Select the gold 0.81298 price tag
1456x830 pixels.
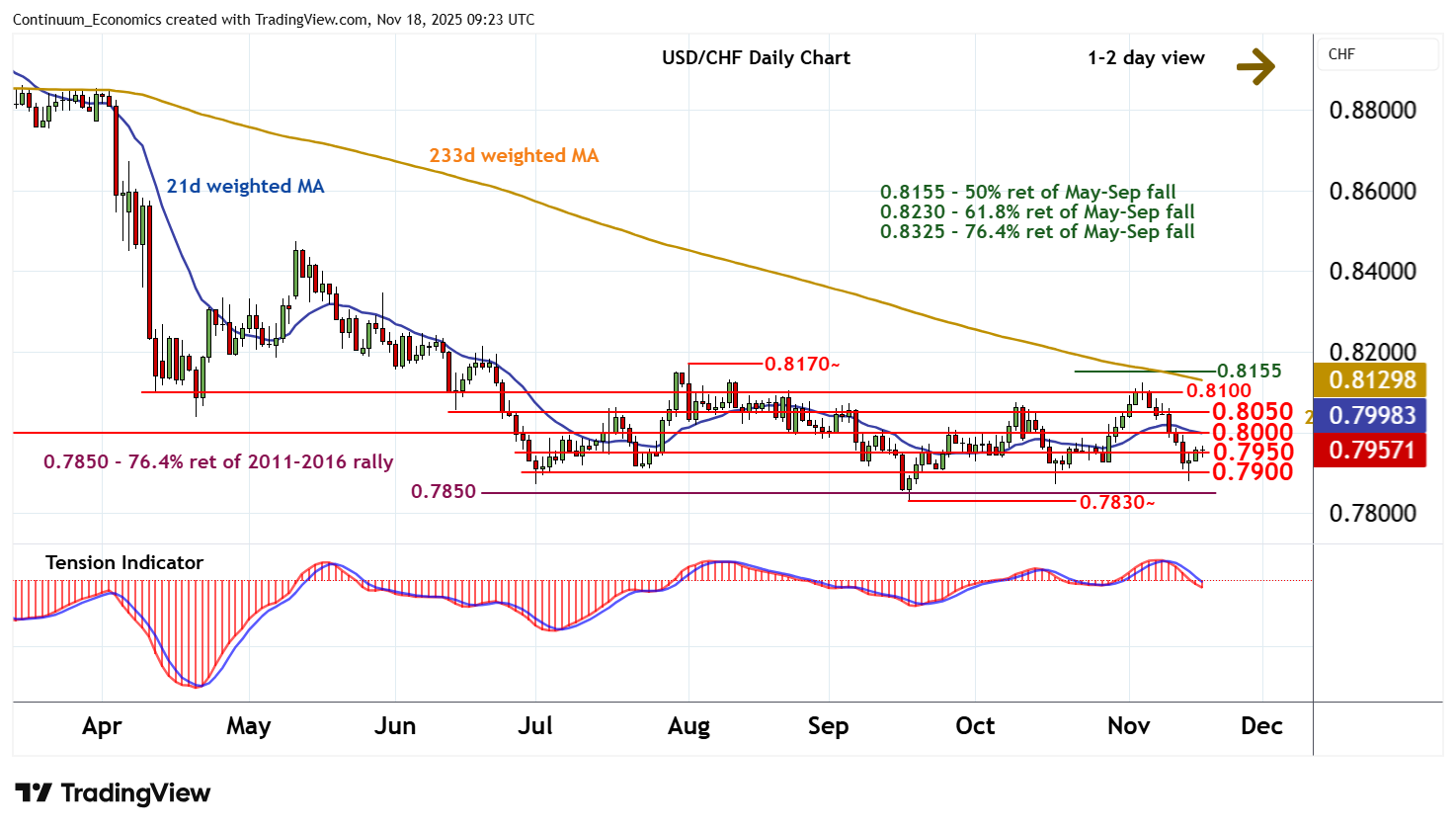pos(1371,379)
